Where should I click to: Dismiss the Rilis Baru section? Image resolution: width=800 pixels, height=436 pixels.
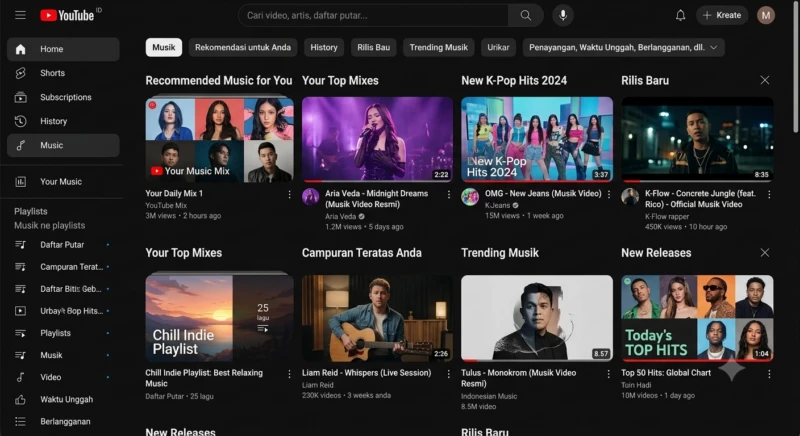pyautogui.click(x=764, y=80)
